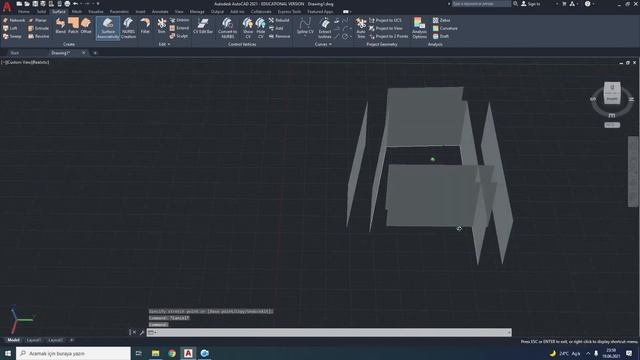The image size is (640, 360).
Task: Select Draft analysis
Action: [441, 36]
